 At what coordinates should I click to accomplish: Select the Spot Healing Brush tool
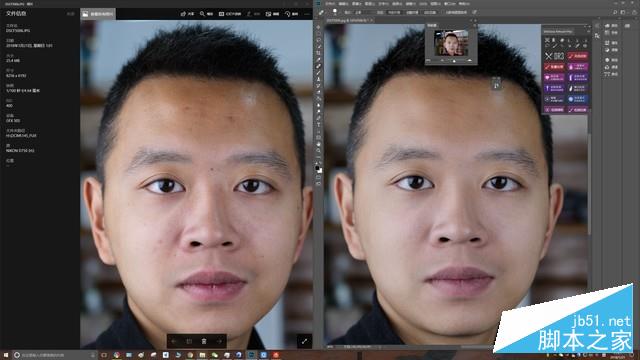click(x=319, y=66)
